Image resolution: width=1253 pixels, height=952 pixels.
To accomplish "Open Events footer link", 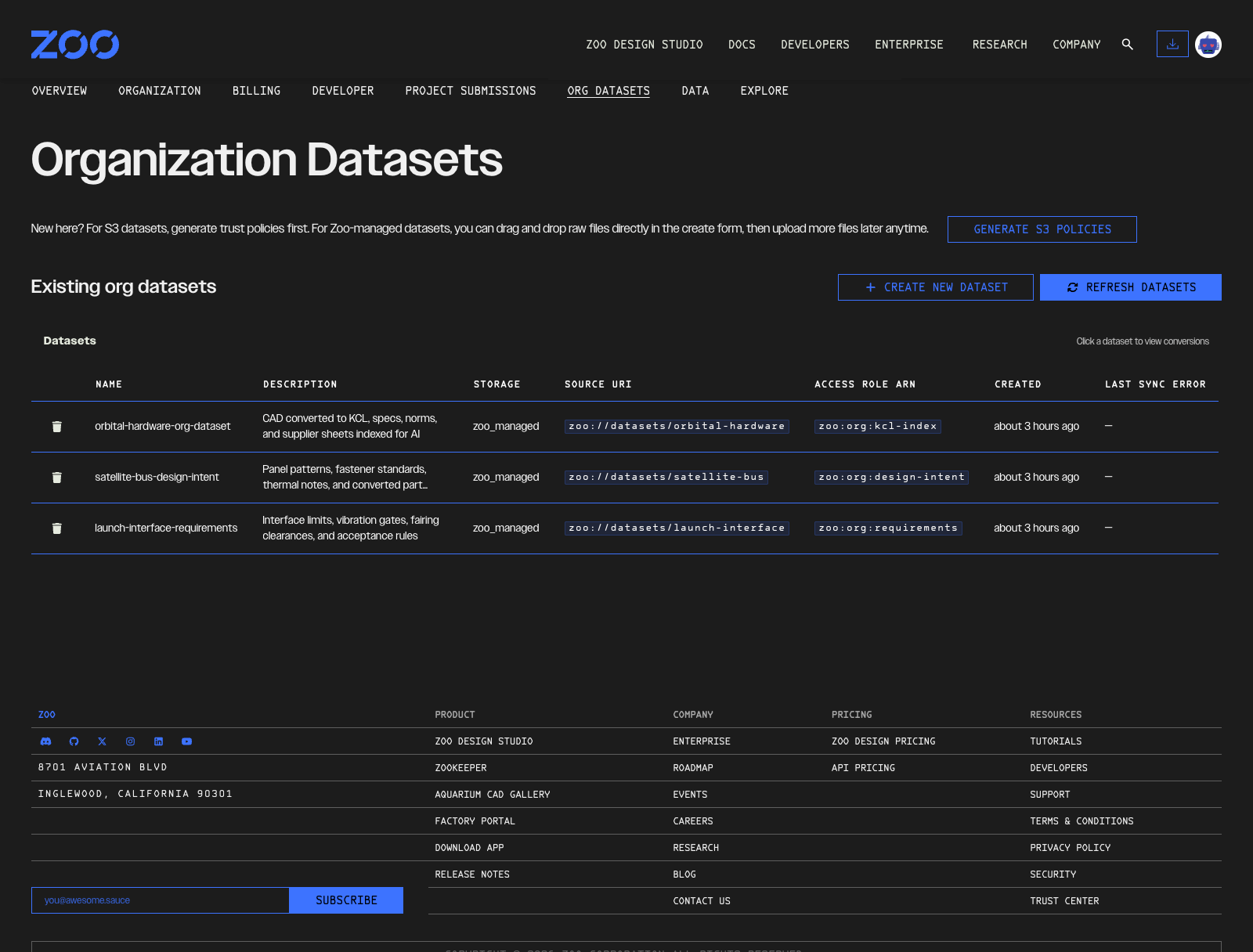I will 690,795.
